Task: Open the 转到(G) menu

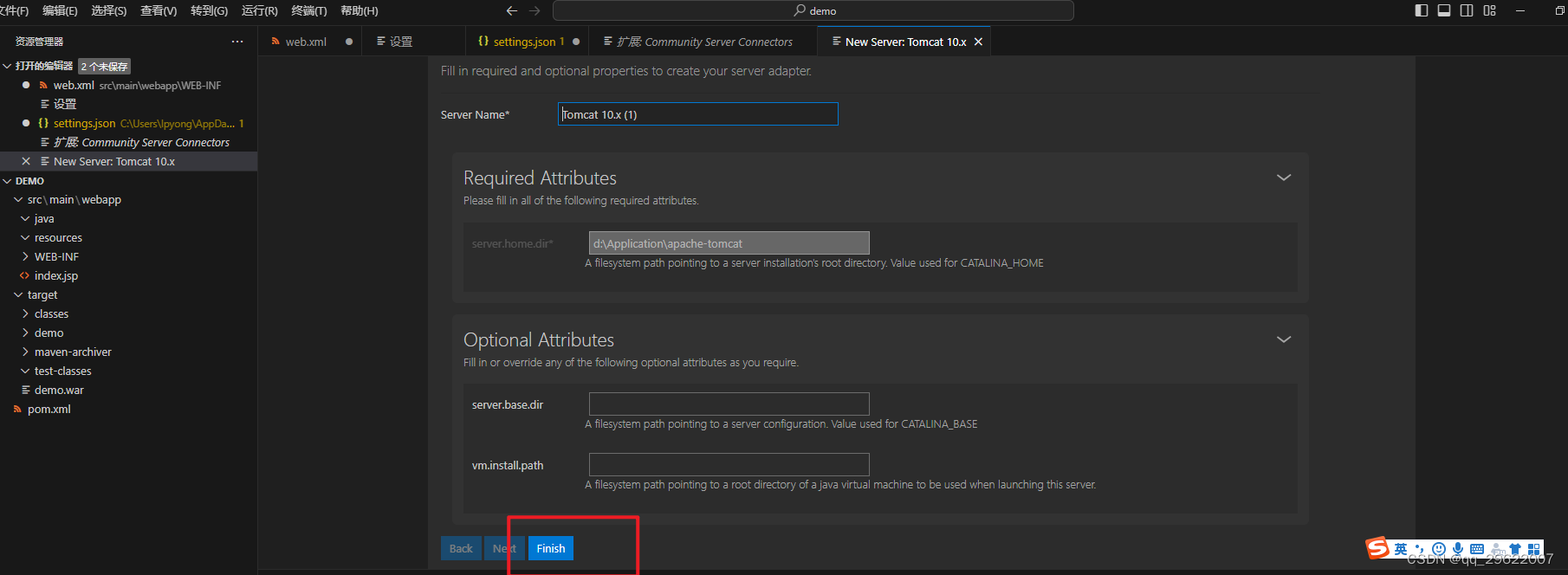Action: point(209,10)
